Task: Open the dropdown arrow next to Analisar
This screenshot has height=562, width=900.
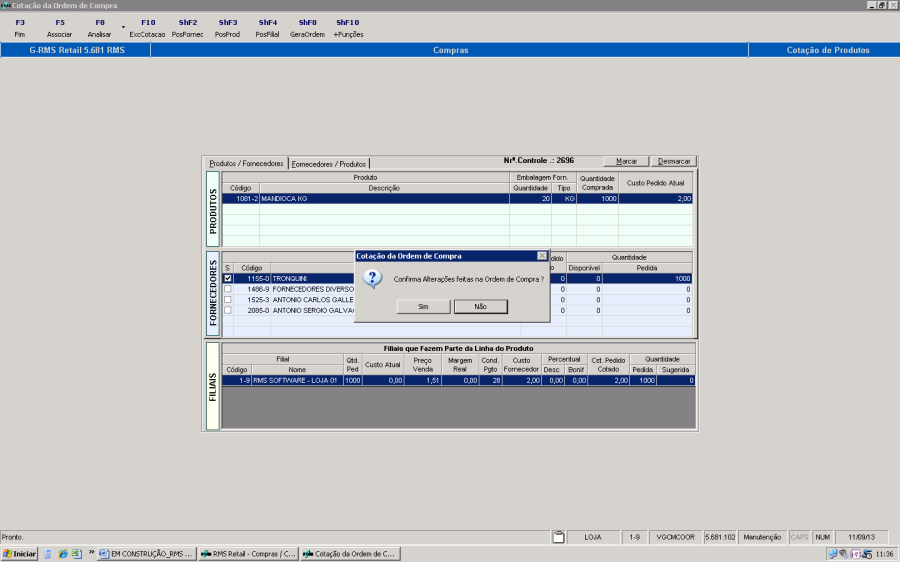Action: 123,27
